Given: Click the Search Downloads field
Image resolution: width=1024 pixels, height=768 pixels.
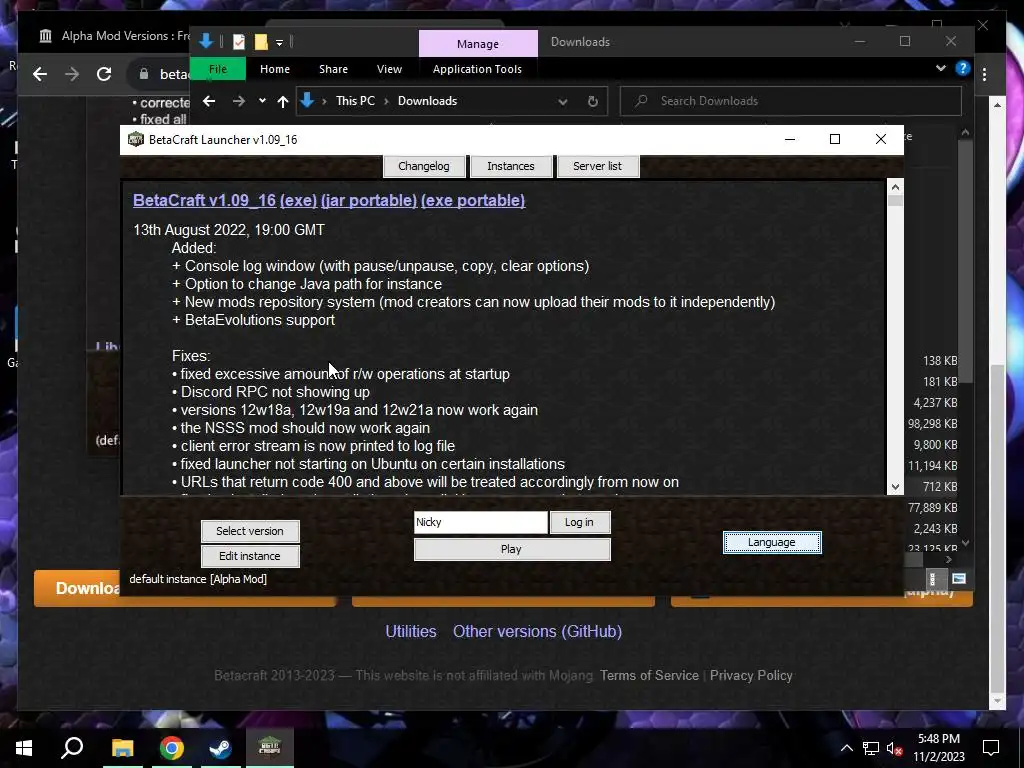Looking at the screenshot, I should coord(790,101).
